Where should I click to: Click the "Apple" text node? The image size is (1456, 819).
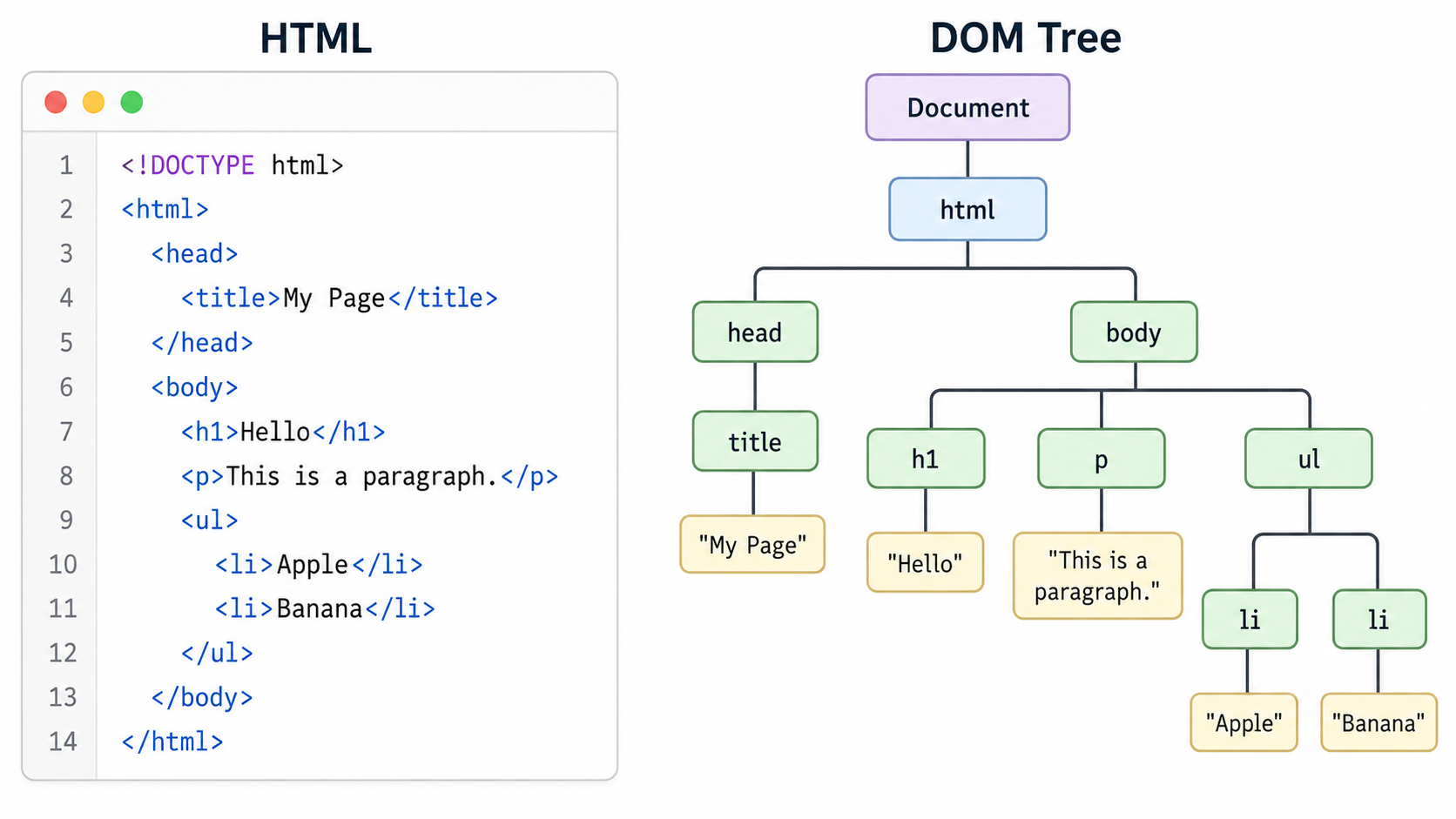[x=1244, y=722]
